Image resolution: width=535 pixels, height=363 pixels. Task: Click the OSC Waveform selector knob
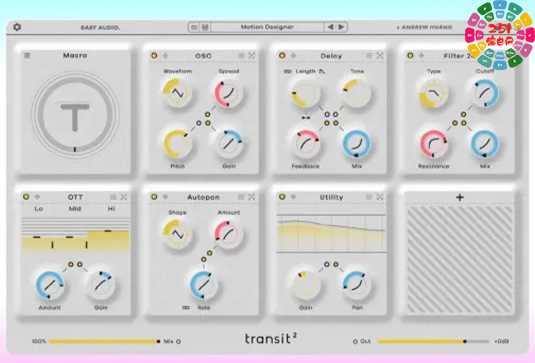(x=177, y=92)
